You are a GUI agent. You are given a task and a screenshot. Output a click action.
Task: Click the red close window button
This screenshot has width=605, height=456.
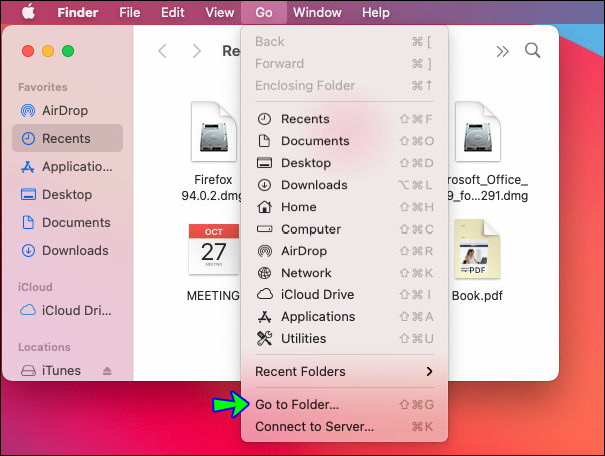point(28,51)
